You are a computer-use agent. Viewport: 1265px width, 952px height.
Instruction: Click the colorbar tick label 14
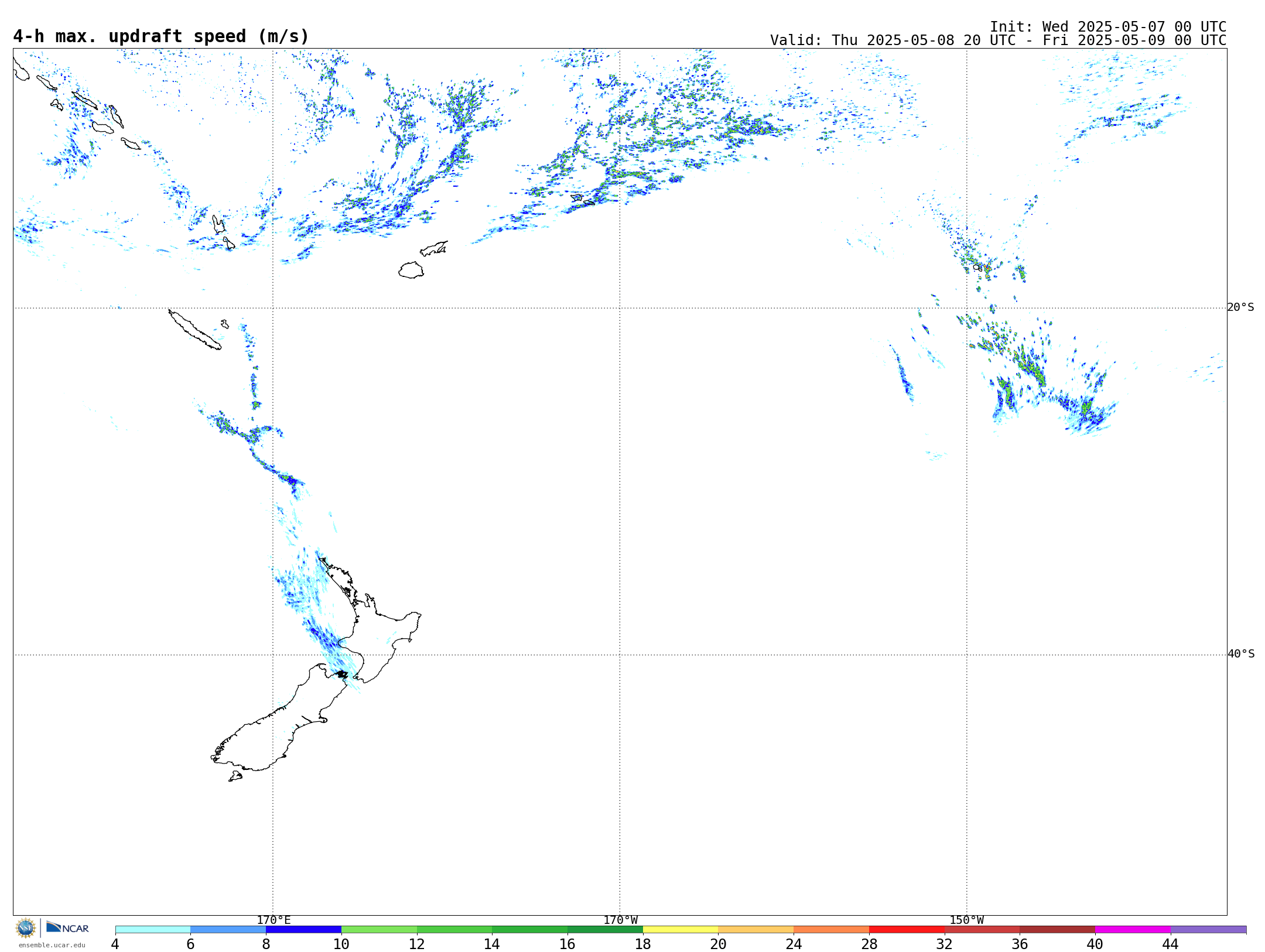tap(492, 944)
